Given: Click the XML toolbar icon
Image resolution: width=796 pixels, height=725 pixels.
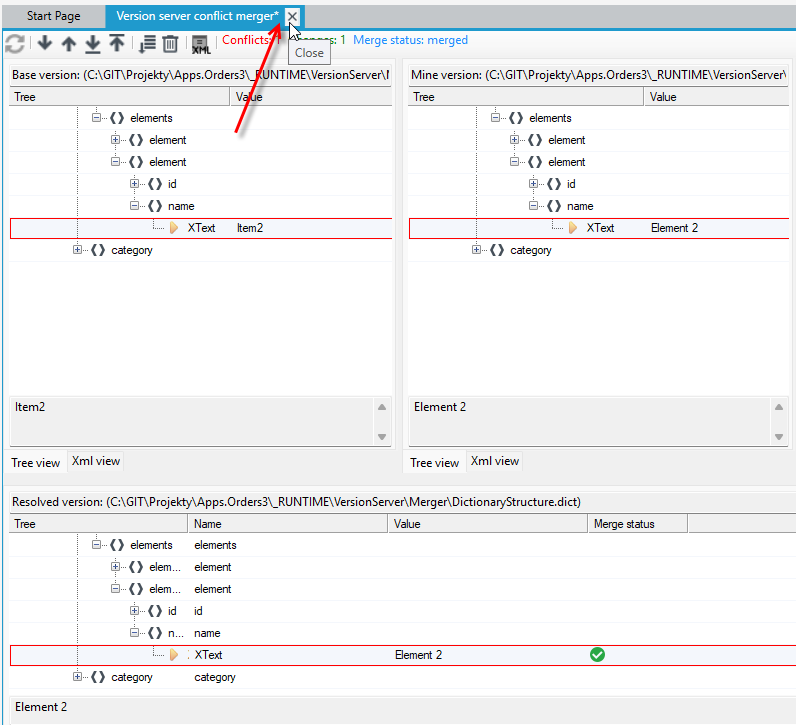Looking at the screenshot, I should click(x=201, y=45).
